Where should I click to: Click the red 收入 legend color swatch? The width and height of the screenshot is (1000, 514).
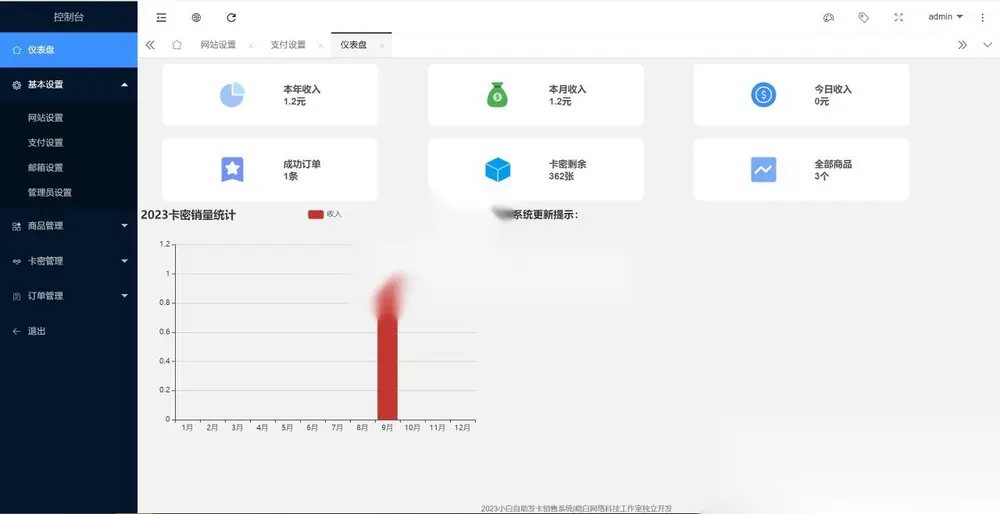316,214
